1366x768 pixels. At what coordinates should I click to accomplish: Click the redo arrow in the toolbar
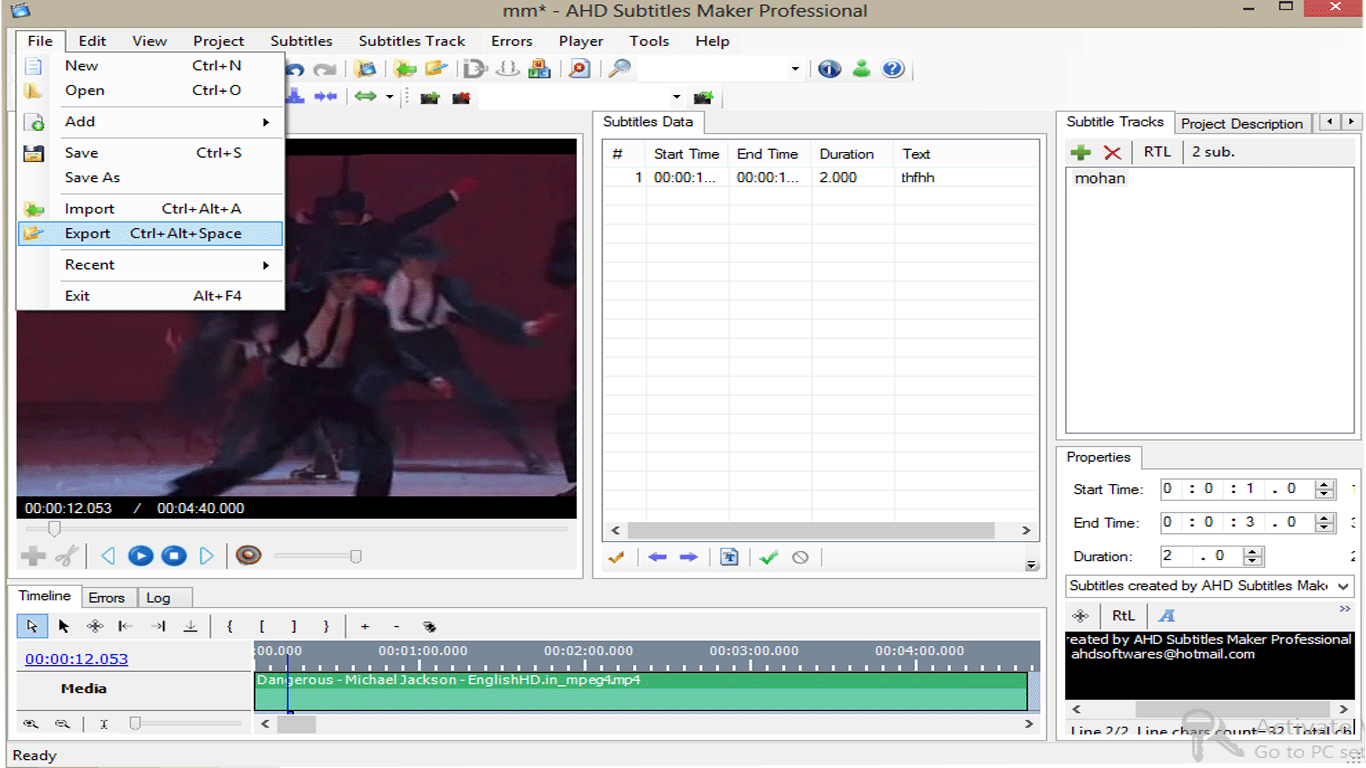point(324,69)
